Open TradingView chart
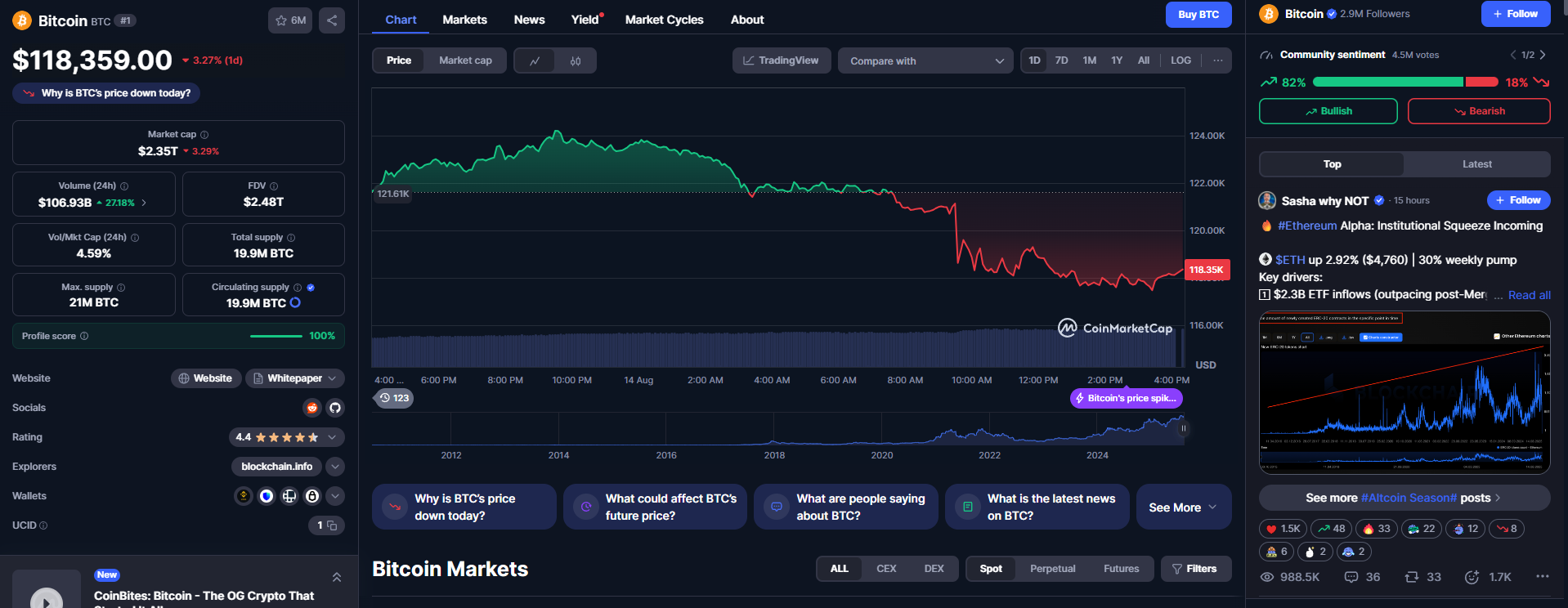 point(781,60)
